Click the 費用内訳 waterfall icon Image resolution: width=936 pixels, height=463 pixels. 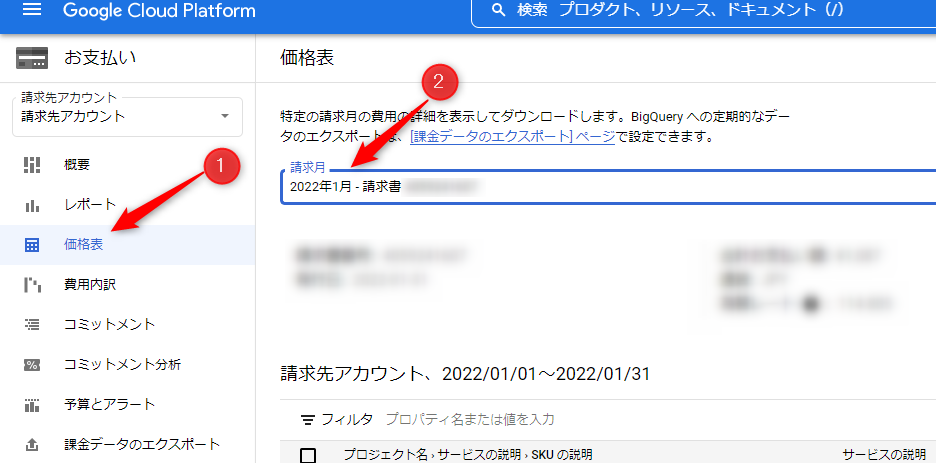pos(32,285)
